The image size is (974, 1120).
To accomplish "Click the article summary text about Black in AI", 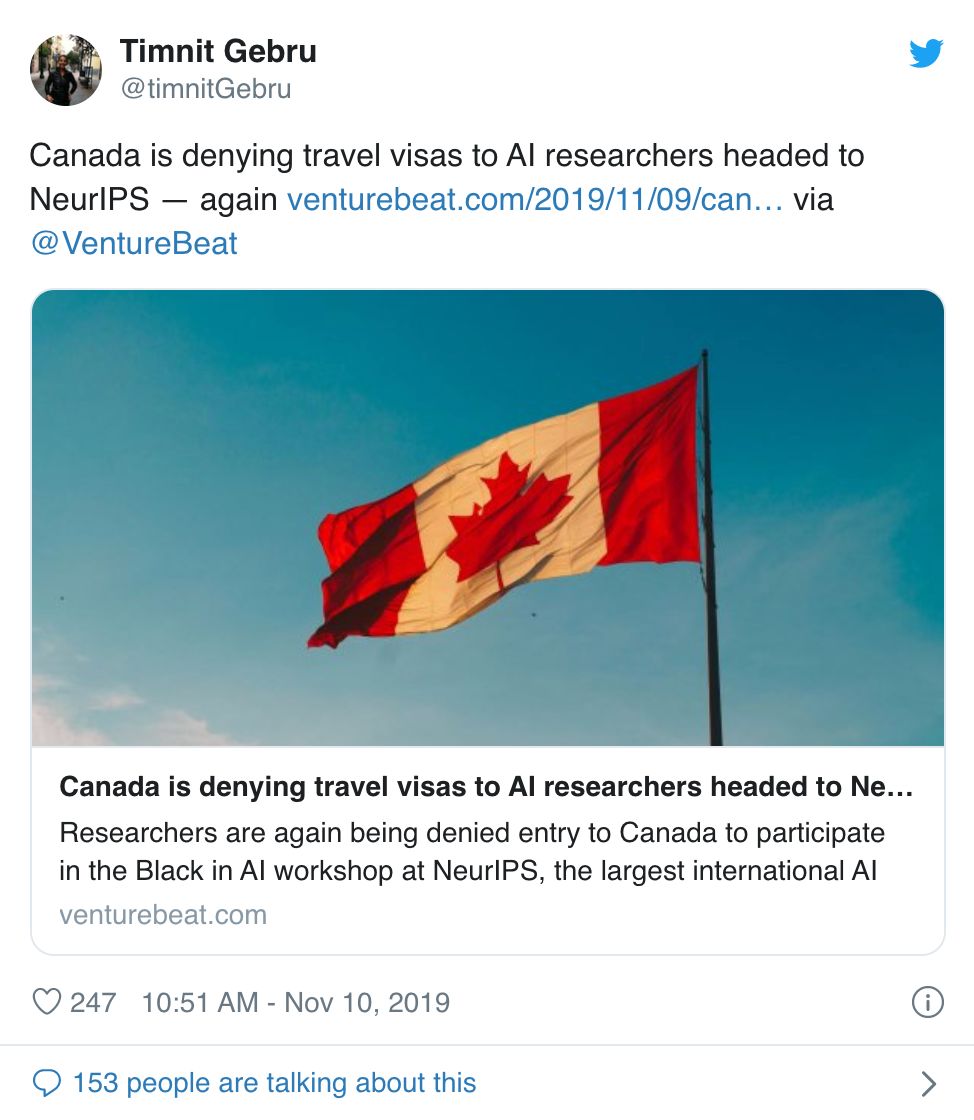I will (x=470, y=851).
